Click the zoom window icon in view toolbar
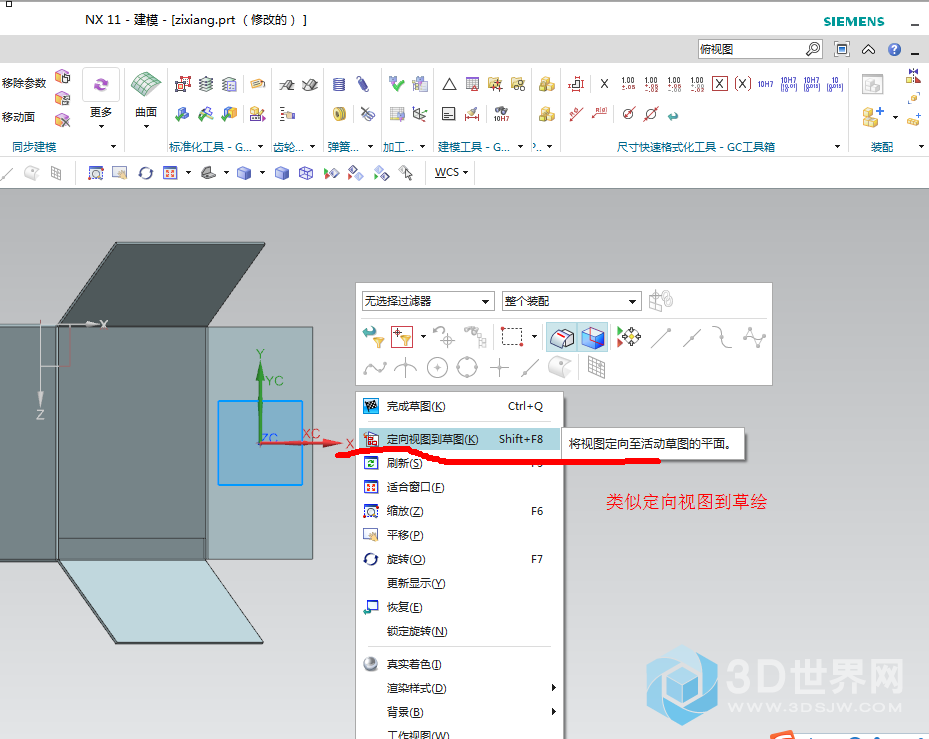929x739 pixels. coord(95,172)
